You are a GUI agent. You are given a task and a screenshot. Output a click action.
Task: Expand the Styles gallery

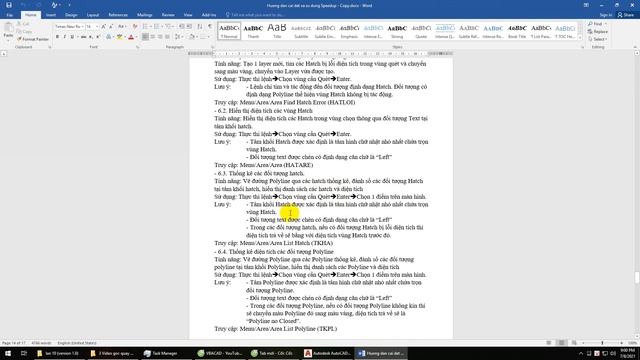580,38
